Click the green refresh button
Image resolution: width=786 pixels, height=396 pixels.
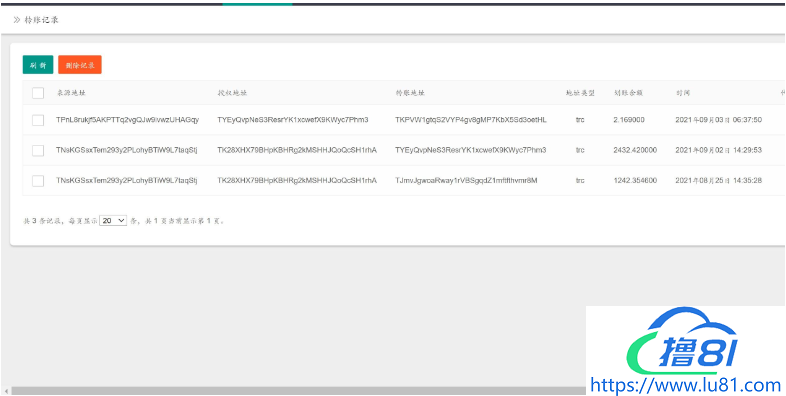click(38, 65)
